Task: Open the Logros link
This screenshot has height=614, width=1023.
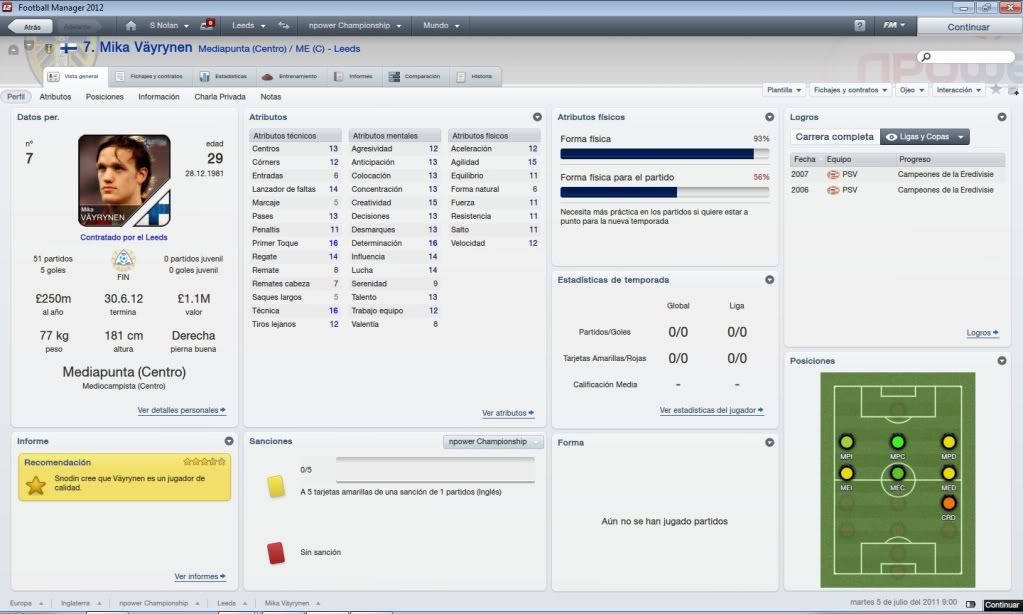Action: point(982,333)
